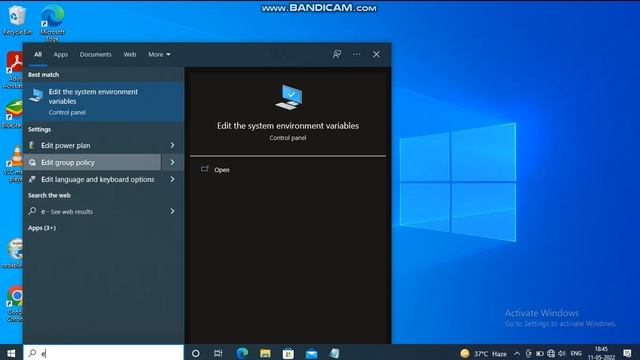The width and height of the screenshot is (640, 360).
Task: Close the search panel
Action: [376, 54]
